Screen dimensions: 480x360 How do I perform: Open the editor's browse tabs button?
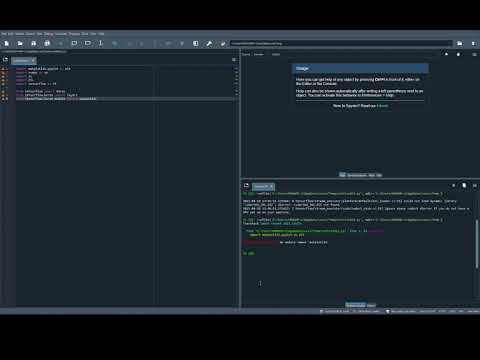(x=5, y=60)
